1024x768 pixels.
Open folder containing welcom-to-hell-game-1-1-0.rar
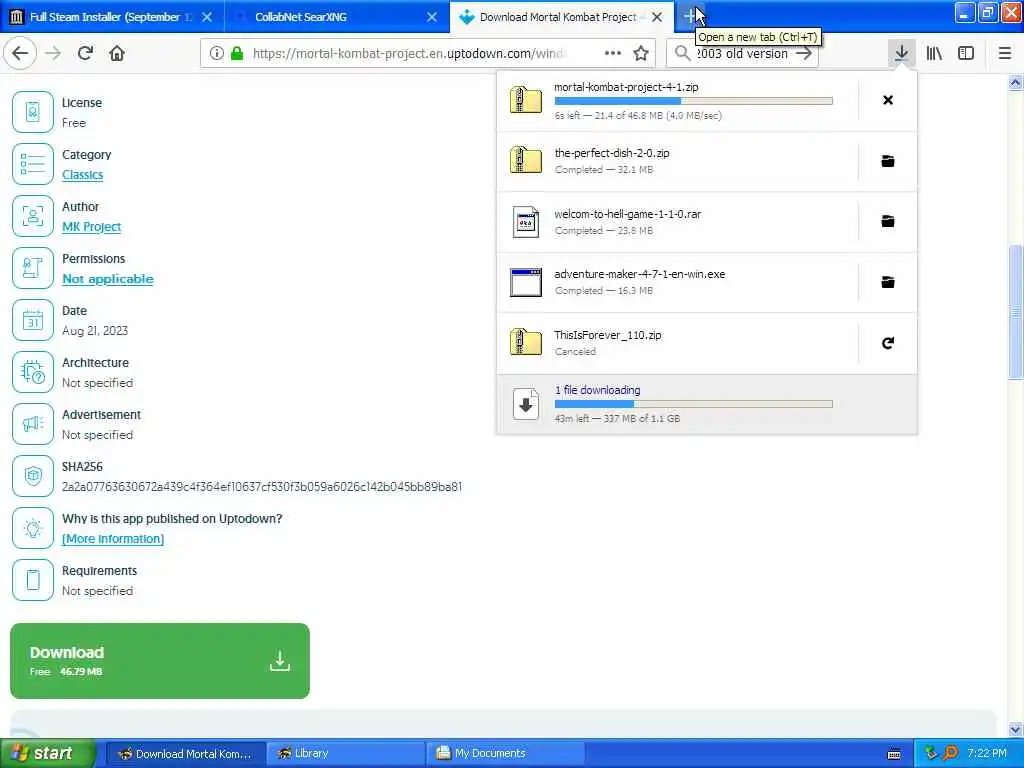(x=888, y=221)
